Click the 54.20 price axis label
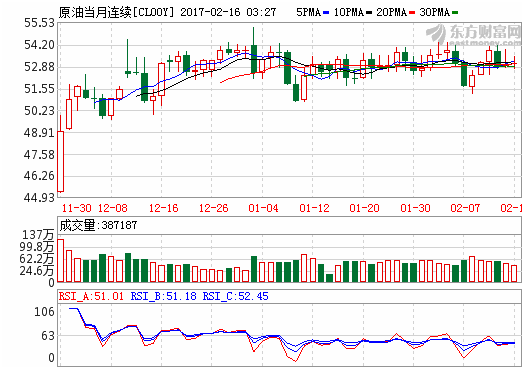This screenshot has width=524, height=369. (39, 45)
